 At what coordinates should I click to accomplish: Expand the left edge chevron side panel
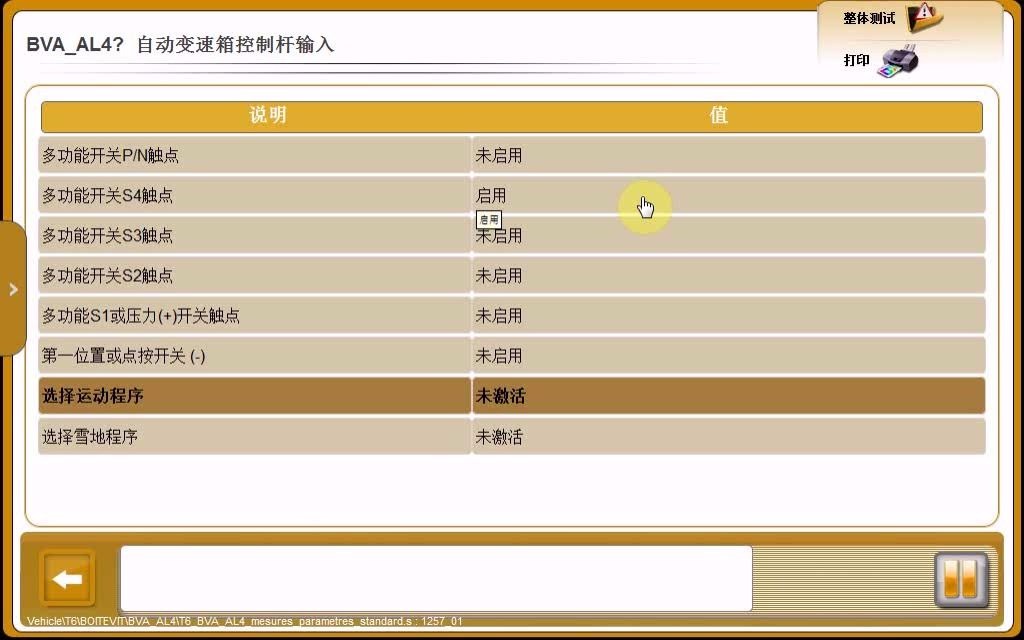click(13, 289)
